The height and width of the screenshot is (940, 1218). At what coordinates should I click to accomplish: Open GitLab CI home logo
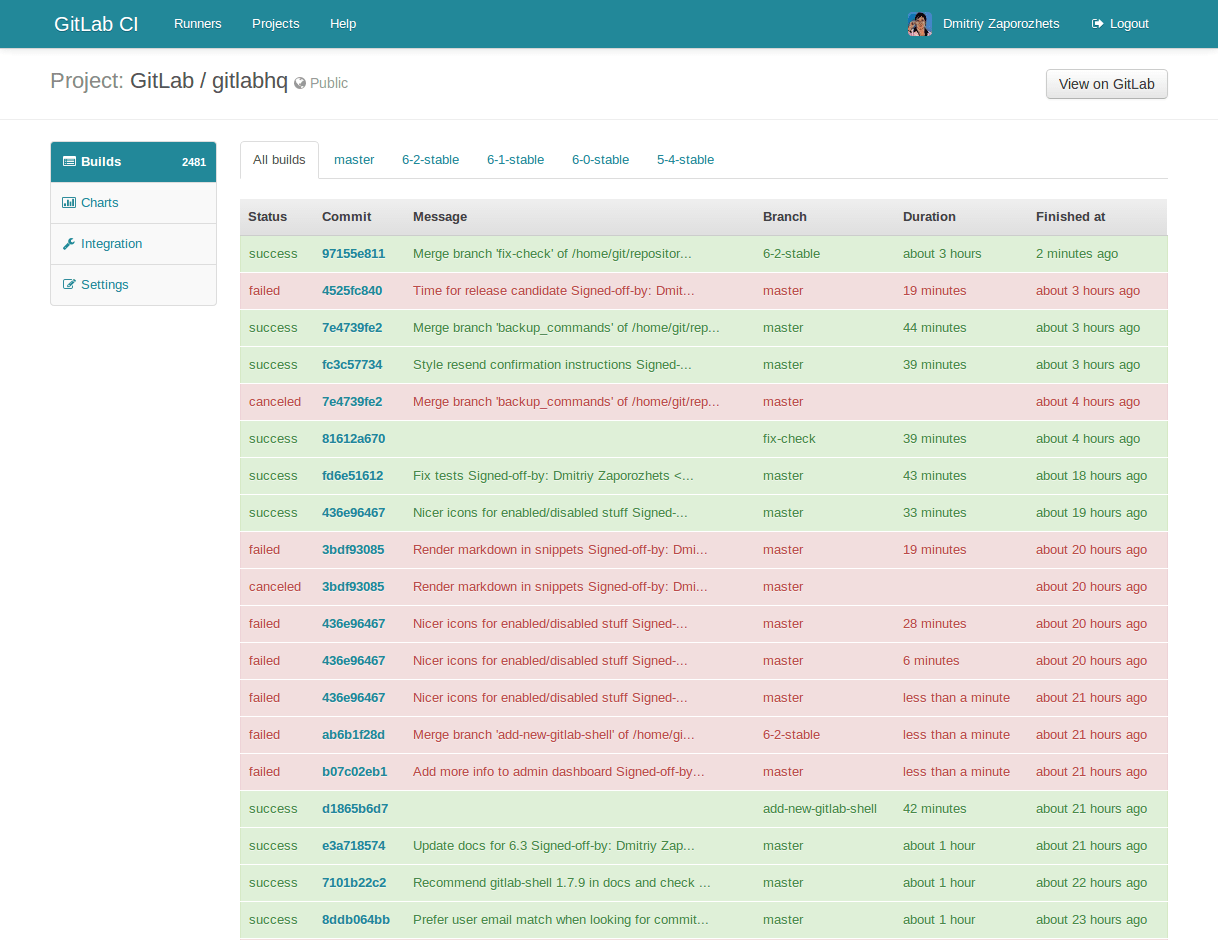(96, 23)
